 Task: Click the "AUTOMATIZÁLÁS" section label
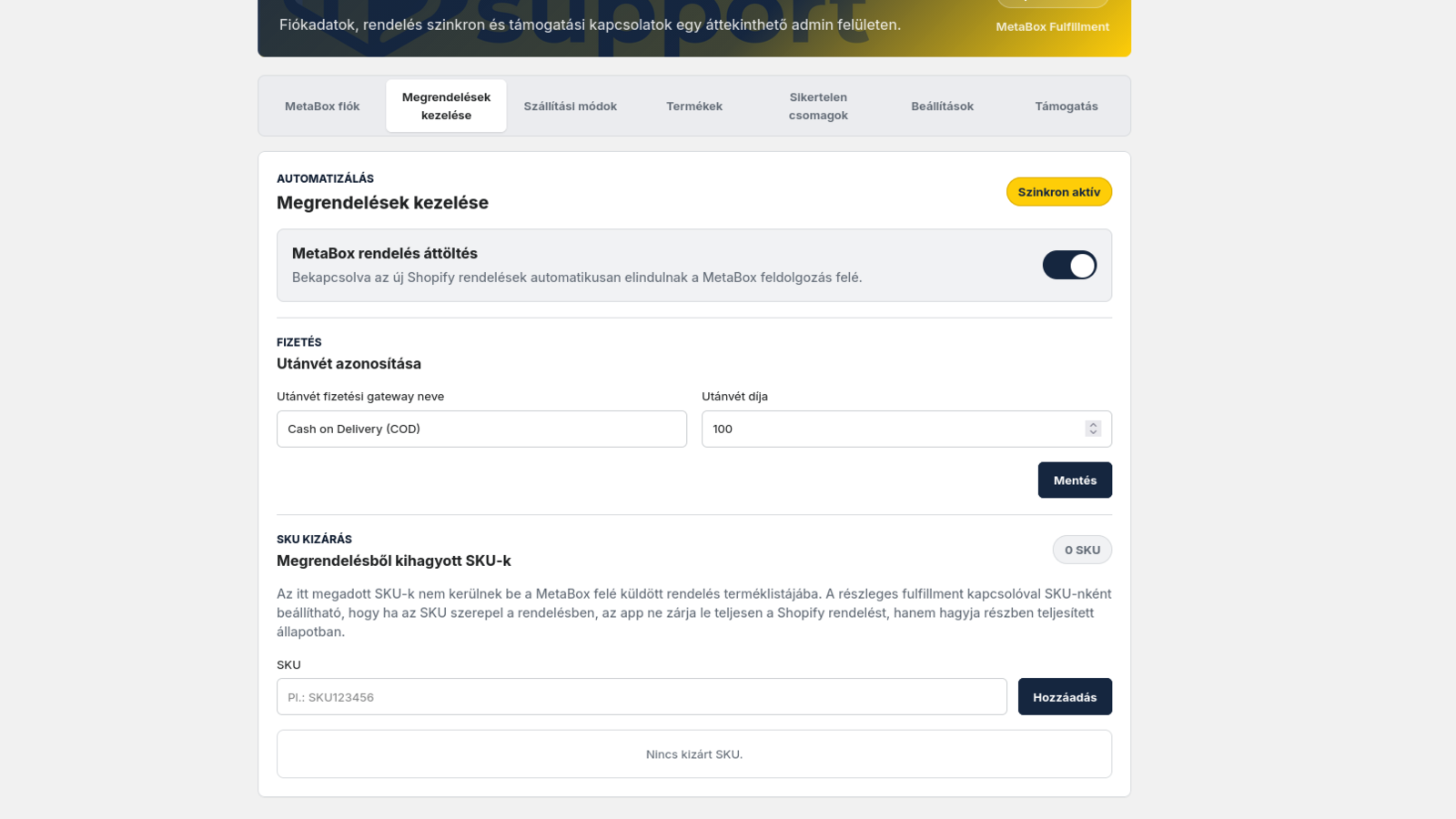[x=325, y=179]
